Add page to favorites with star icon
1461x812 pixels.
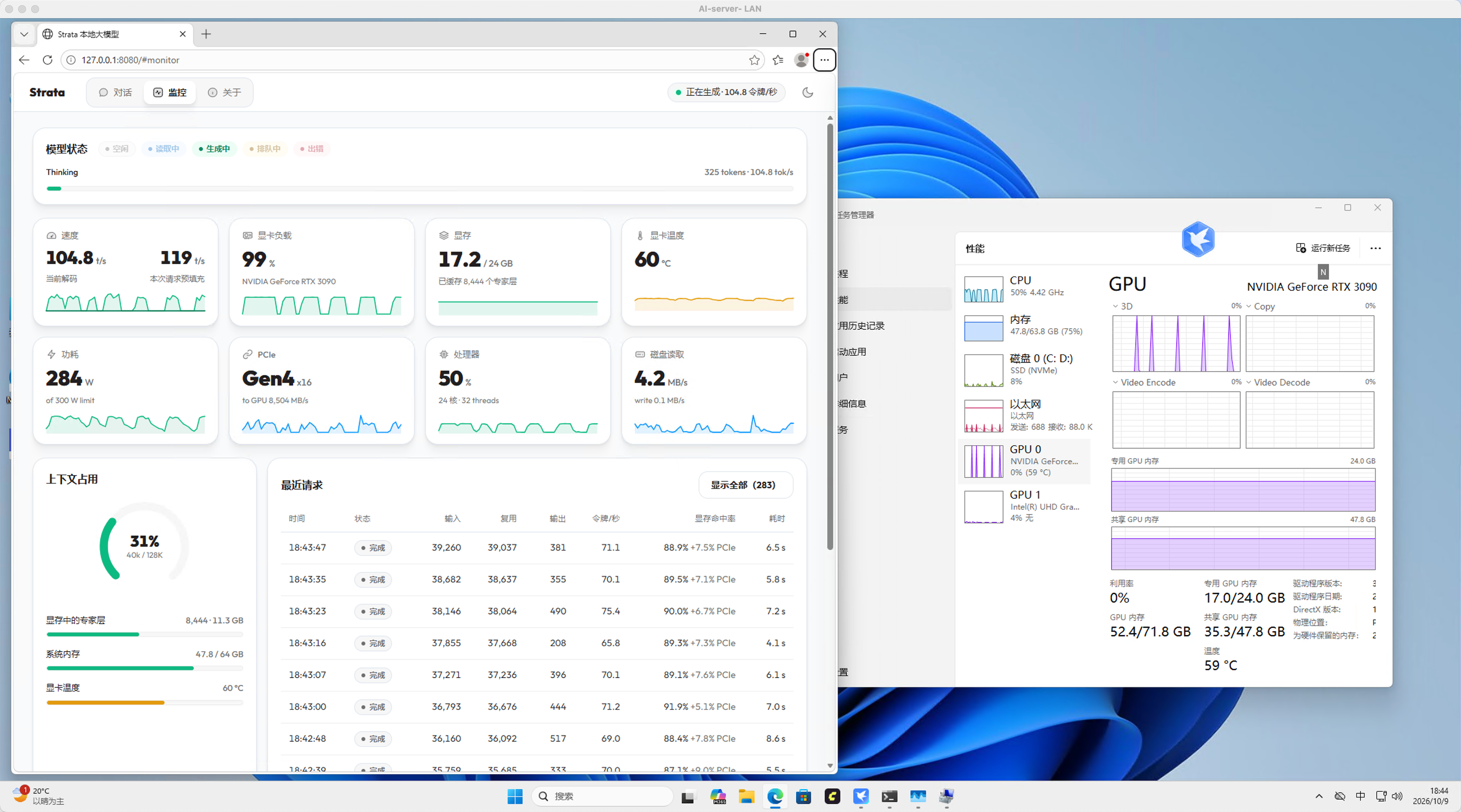[754, 60]
